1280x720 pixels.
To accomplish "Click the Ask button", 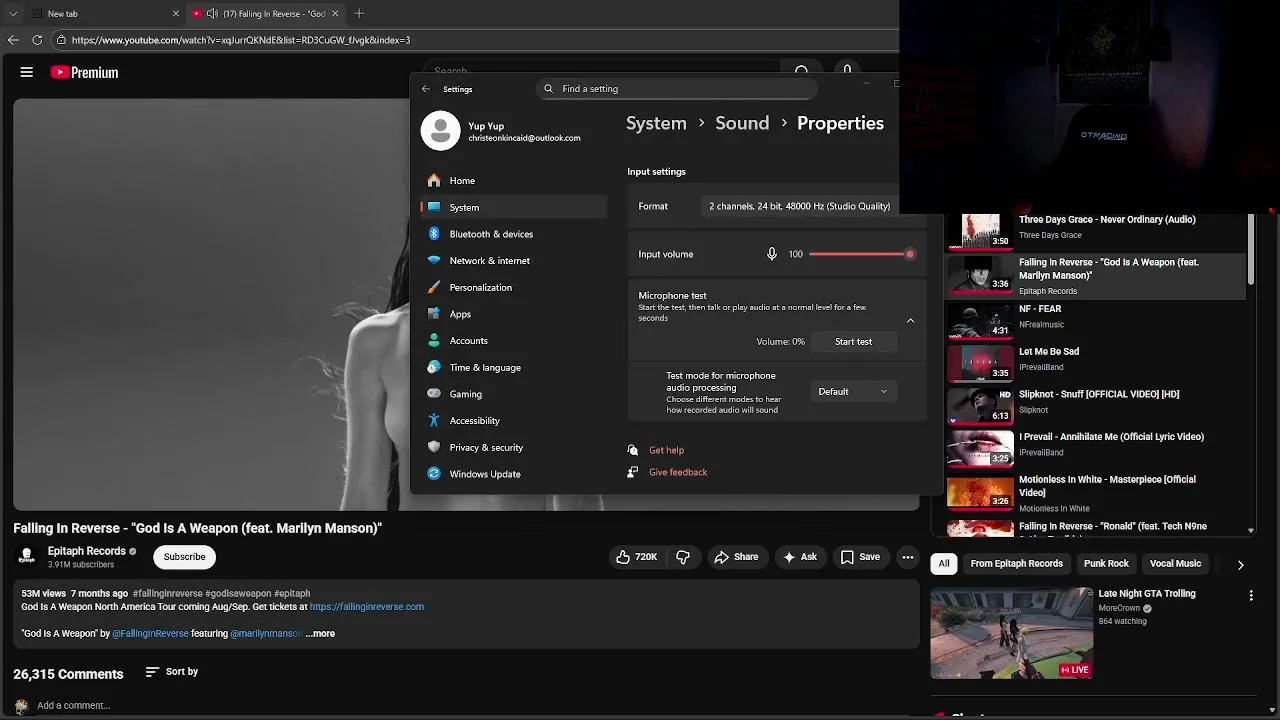I will pos(800,557).
